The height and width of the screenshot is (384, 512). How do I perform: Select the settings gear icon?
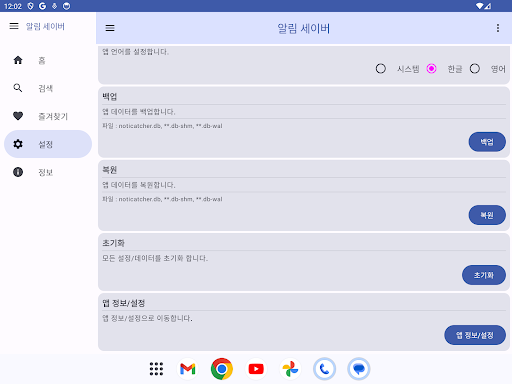pyautogui.click(x=18, y=144)
